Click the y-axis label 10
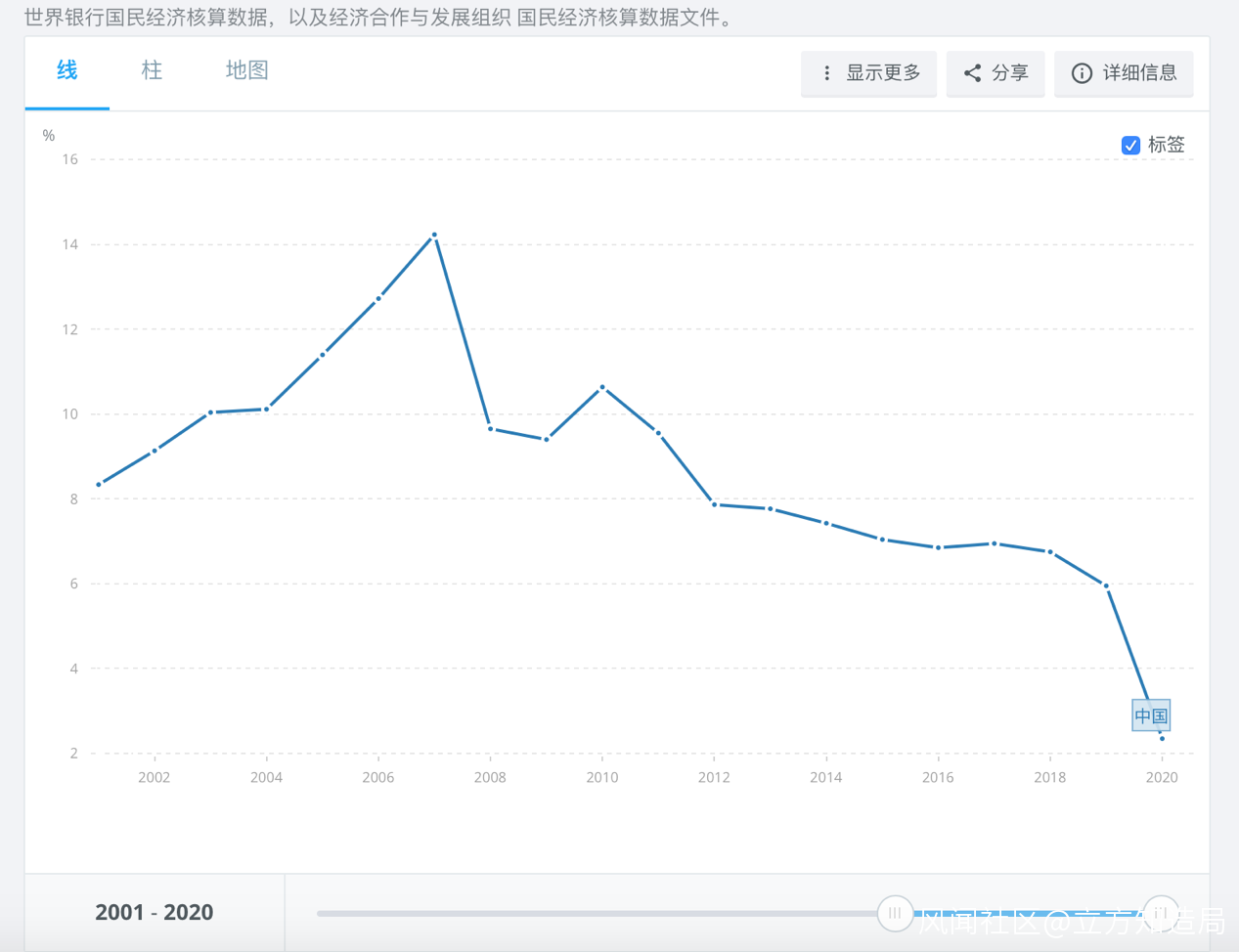Viewport: 1239px width, 952px height. (69, 414)
